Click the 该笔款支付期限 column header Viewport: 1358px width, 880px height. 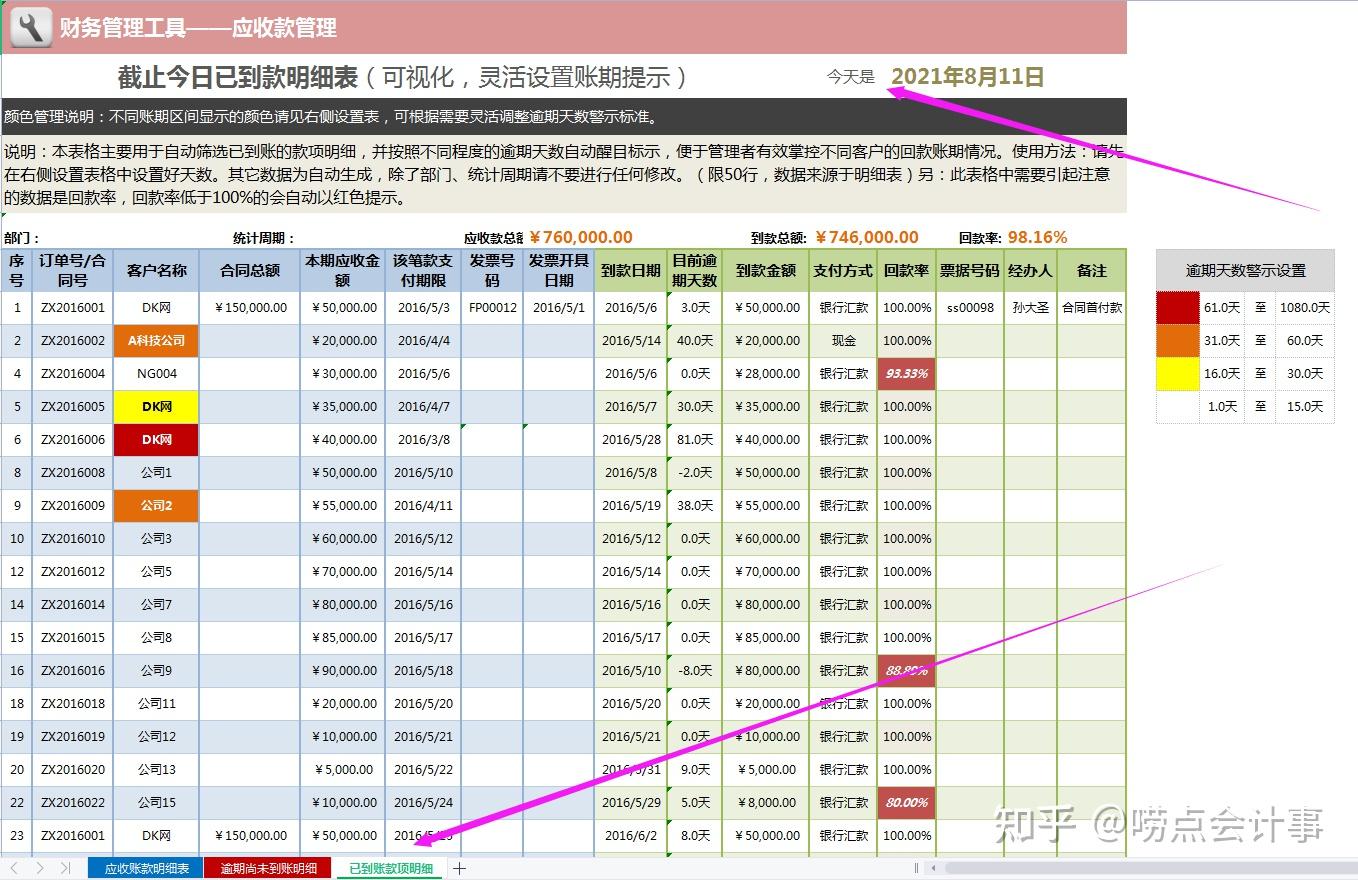(423, 270)
